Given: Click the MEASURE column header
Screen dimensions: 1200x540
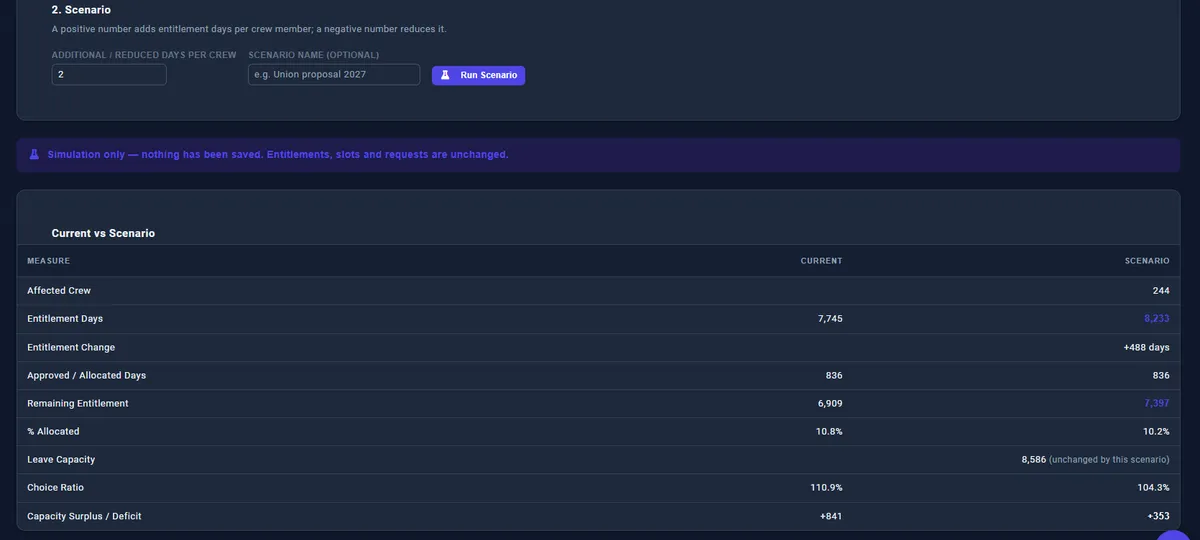Looking at the screenshot, I should 48,261.
